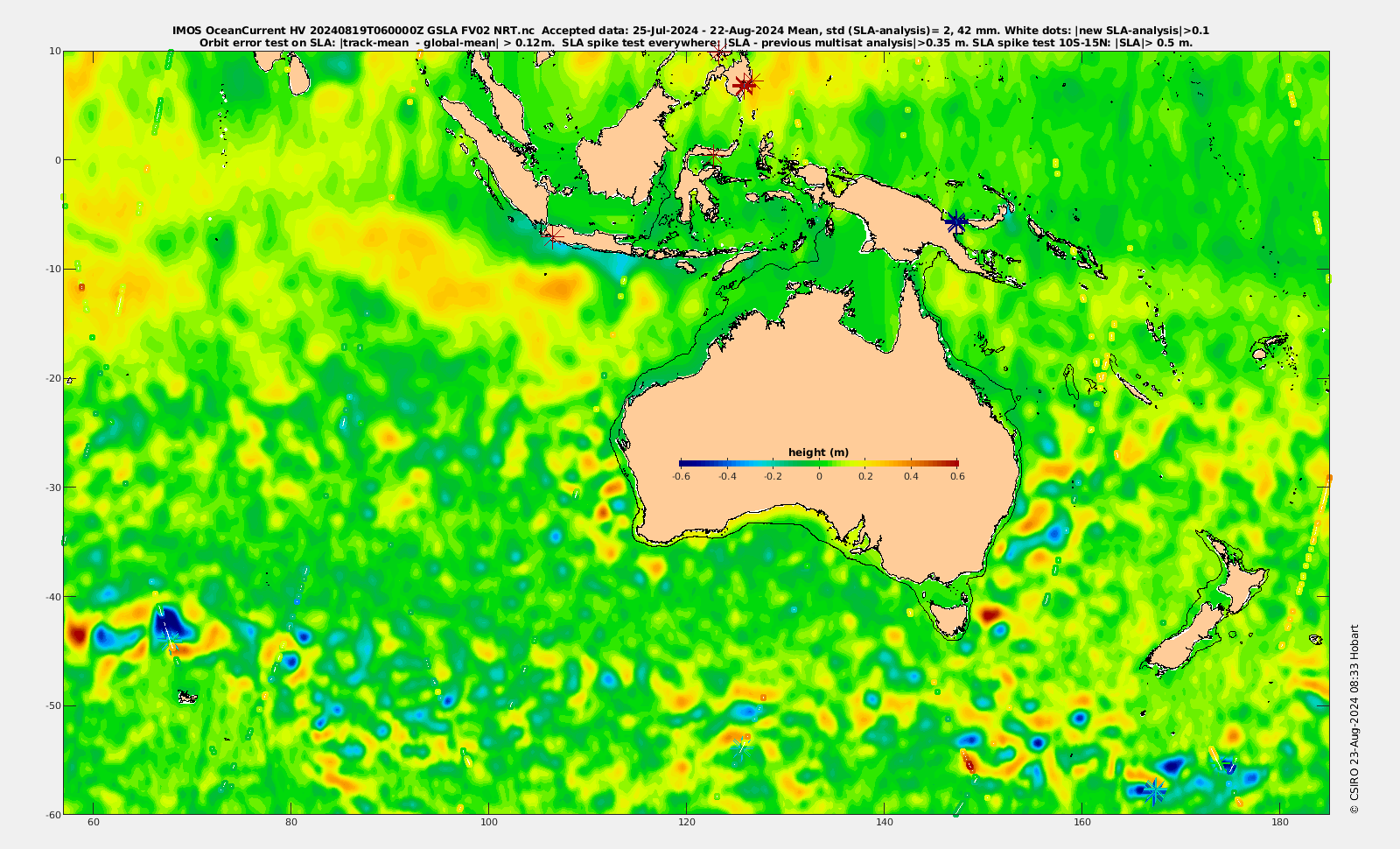Image resolution: width=1400 pixels, height=849 pixels.
Task: Click latitude tick label -20
Action: pyautogui.click(x=52, y=378)
